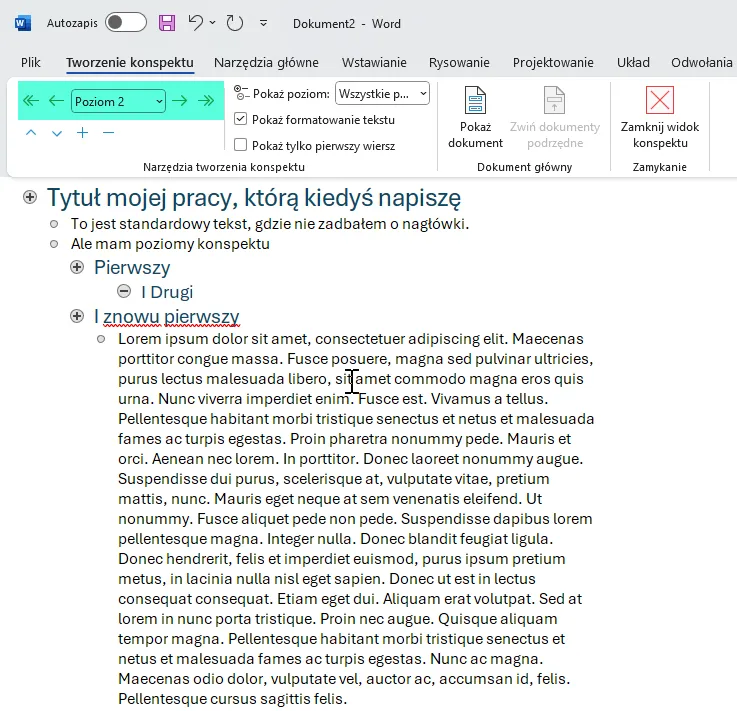
Task: Open the Pokaż poziom dropdown
Action: click(382, 93)
